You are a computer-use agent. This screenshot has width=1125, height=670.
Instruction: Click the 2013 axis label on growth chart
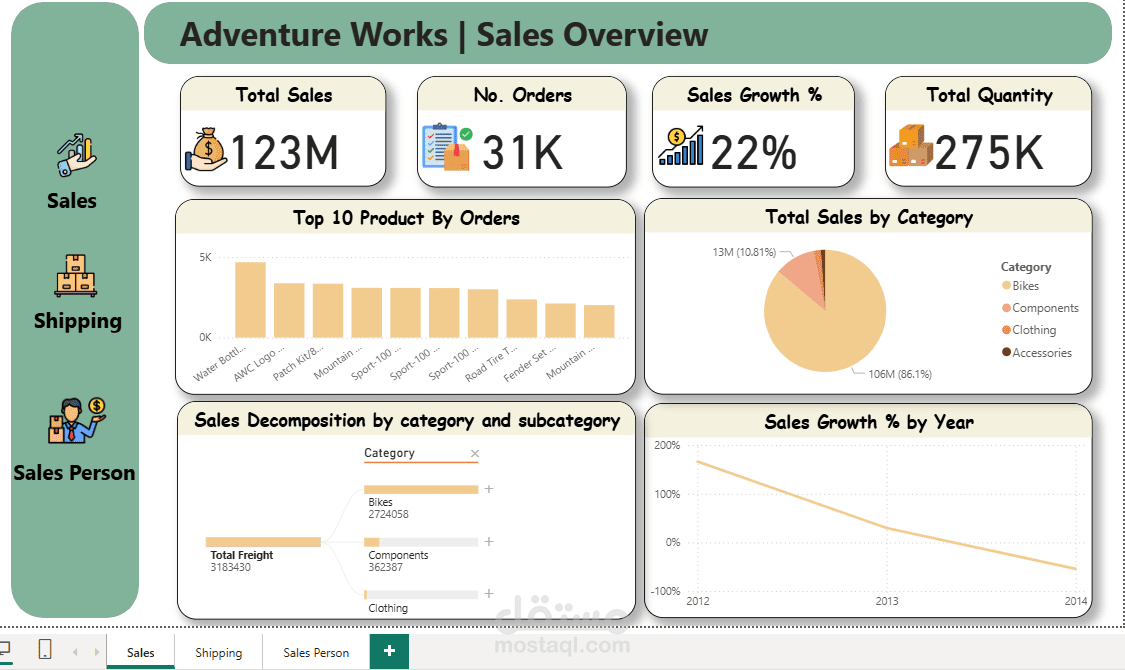pyautogui.click(x=887, y=601)
